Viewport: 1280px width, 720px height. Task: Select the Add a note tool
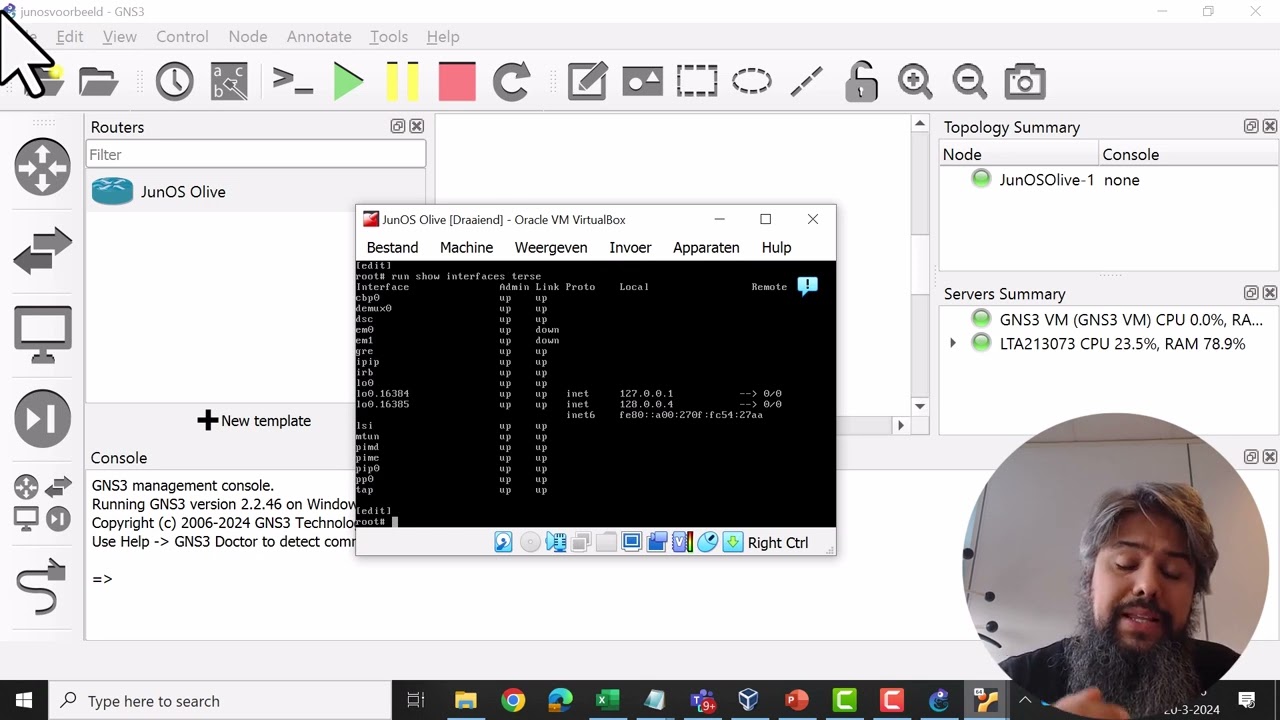[587, 81]
